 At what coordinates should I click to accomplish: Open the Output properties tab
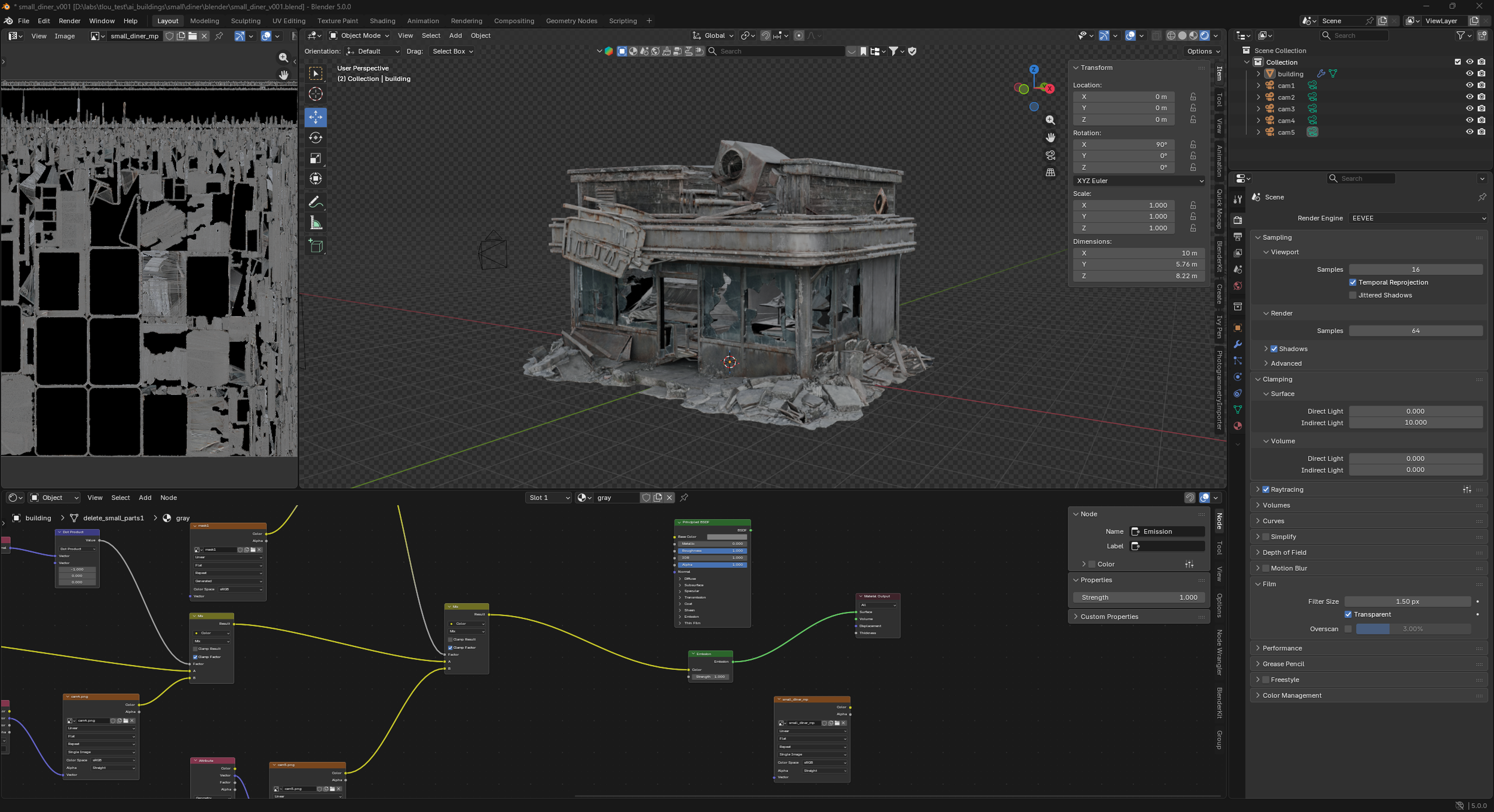(x=1238, y=237)
